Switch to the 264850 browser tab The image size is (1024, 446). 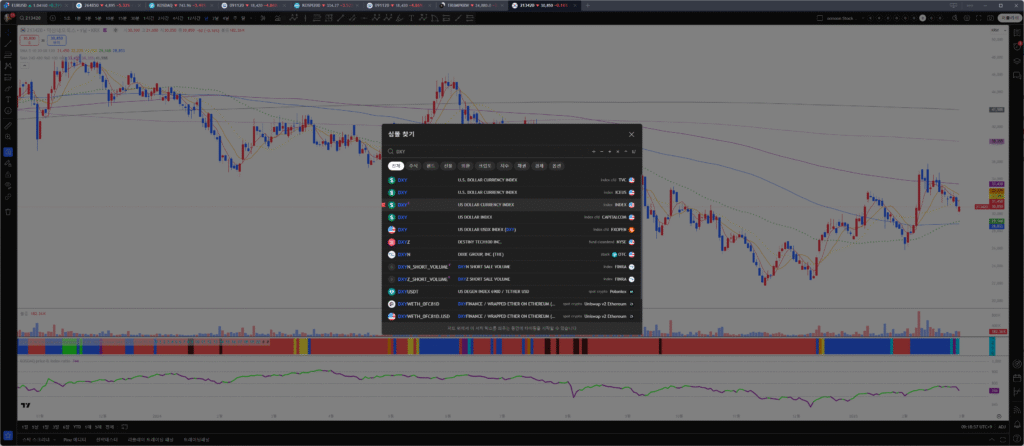[x=108, y=5]
